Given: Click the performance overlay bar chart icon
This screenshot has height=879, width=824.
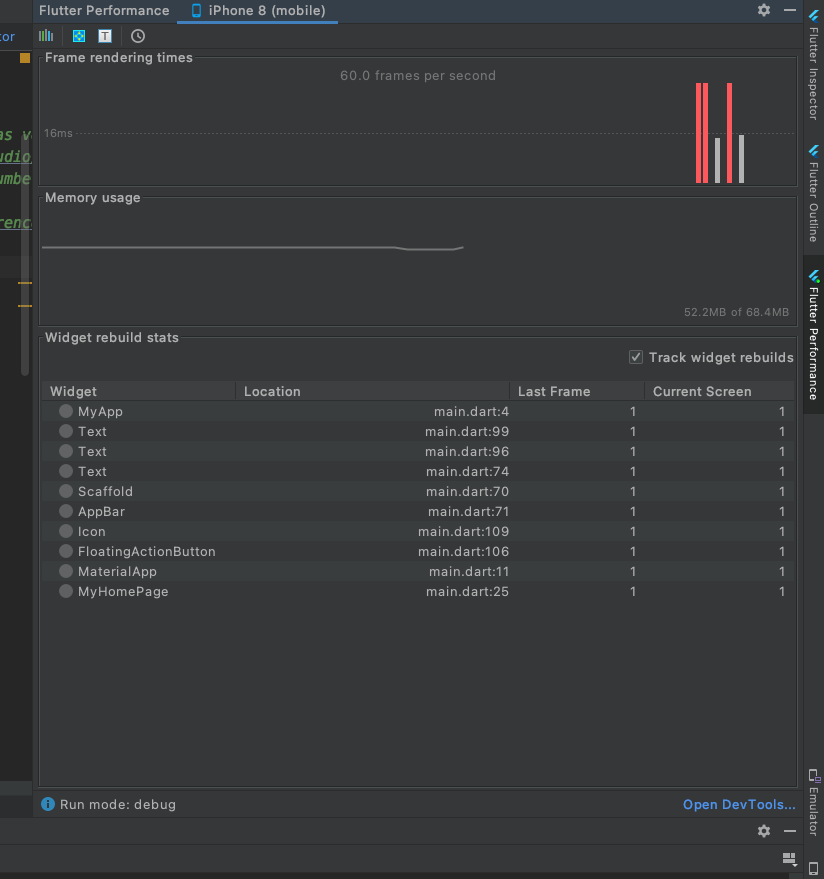Looking at the screenshot, I should (x=46, y=36).
